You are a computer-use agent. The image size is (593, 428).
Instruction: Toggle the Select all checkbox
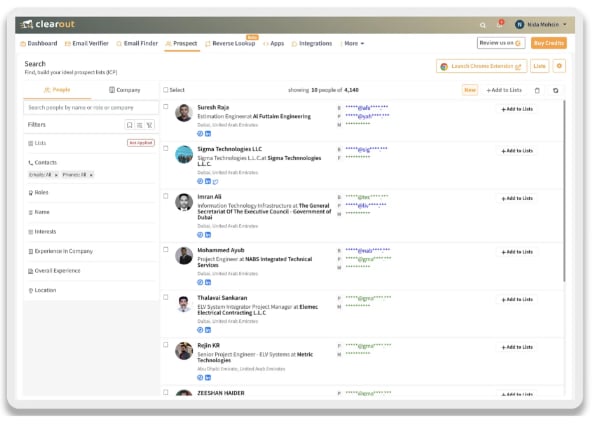coord(166,90)
